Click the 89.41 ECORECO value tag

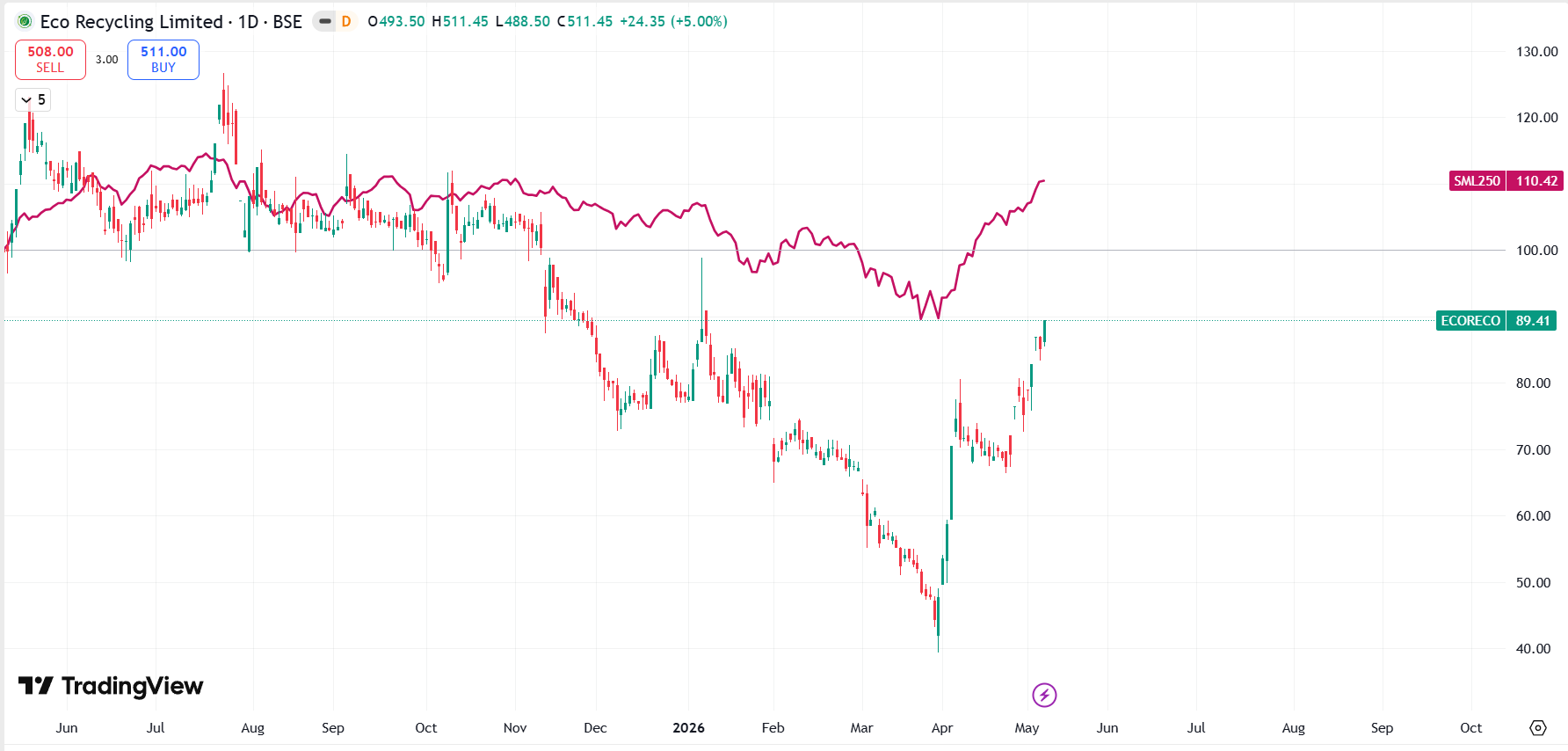(x=1532, y=321)
